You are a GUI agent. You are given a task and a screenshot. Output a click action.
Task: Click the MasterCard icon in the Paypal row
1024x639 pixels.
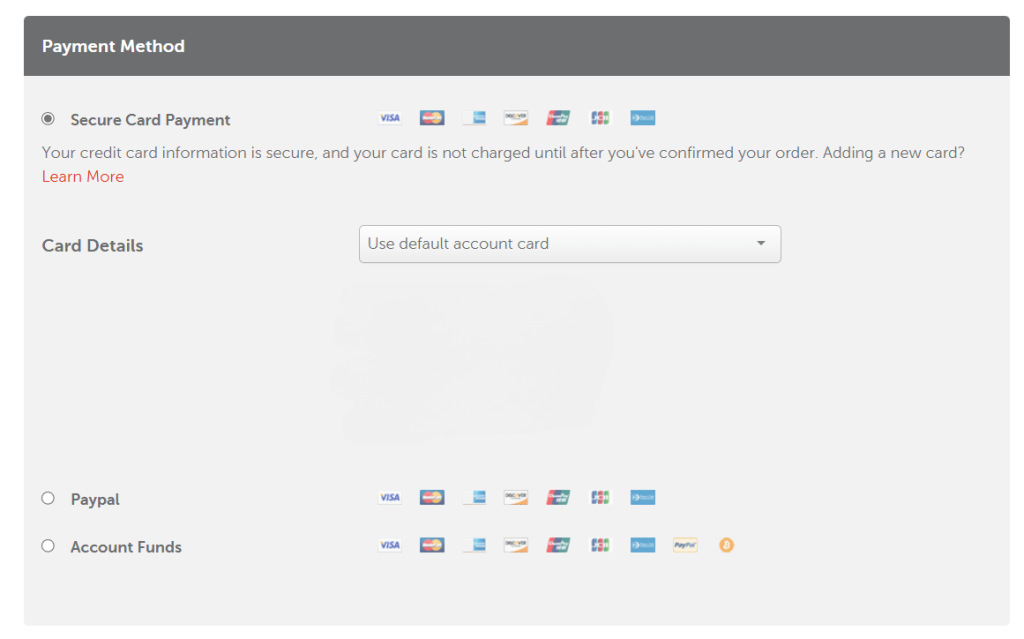pos(432,497)
